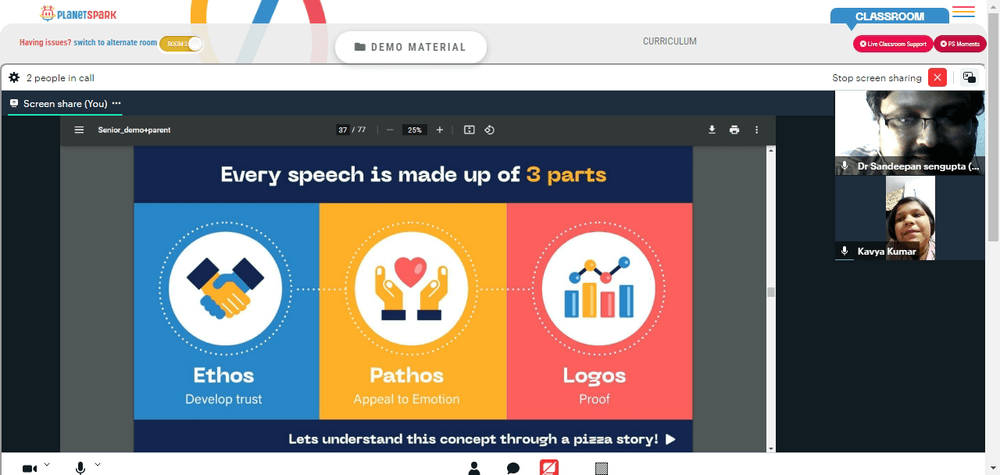Click the fit to page icon
This screenshot has height=475, width=1000.
pos(469,129)
